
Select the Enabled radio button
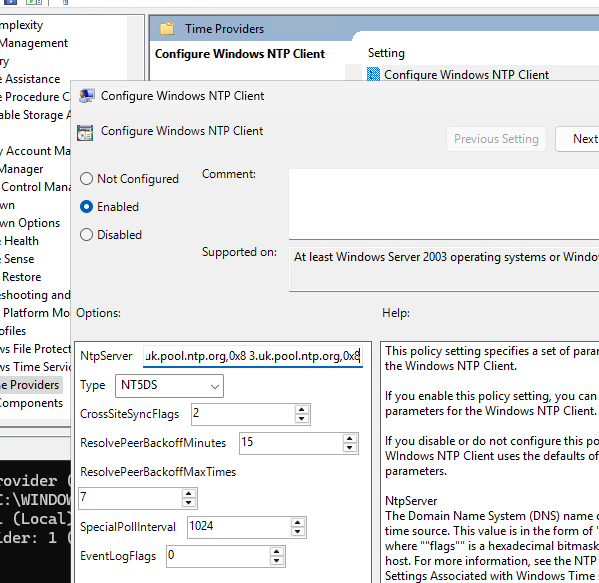tap(86, 207)
